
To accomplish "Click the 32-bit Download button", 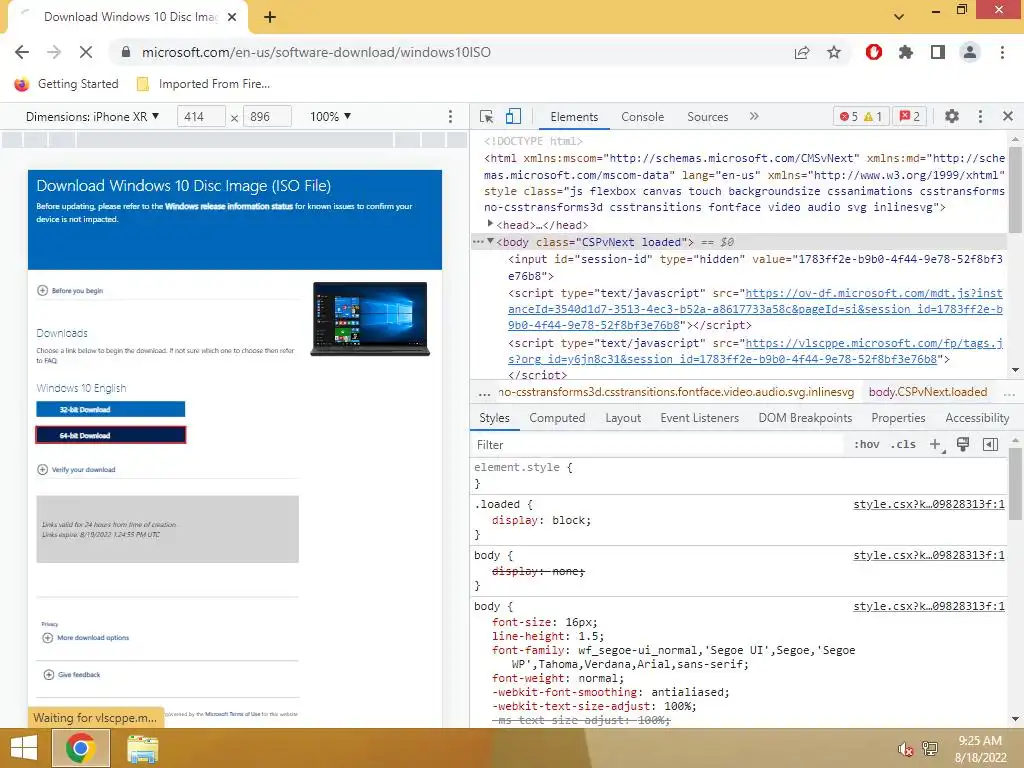I will pos(110,409).
